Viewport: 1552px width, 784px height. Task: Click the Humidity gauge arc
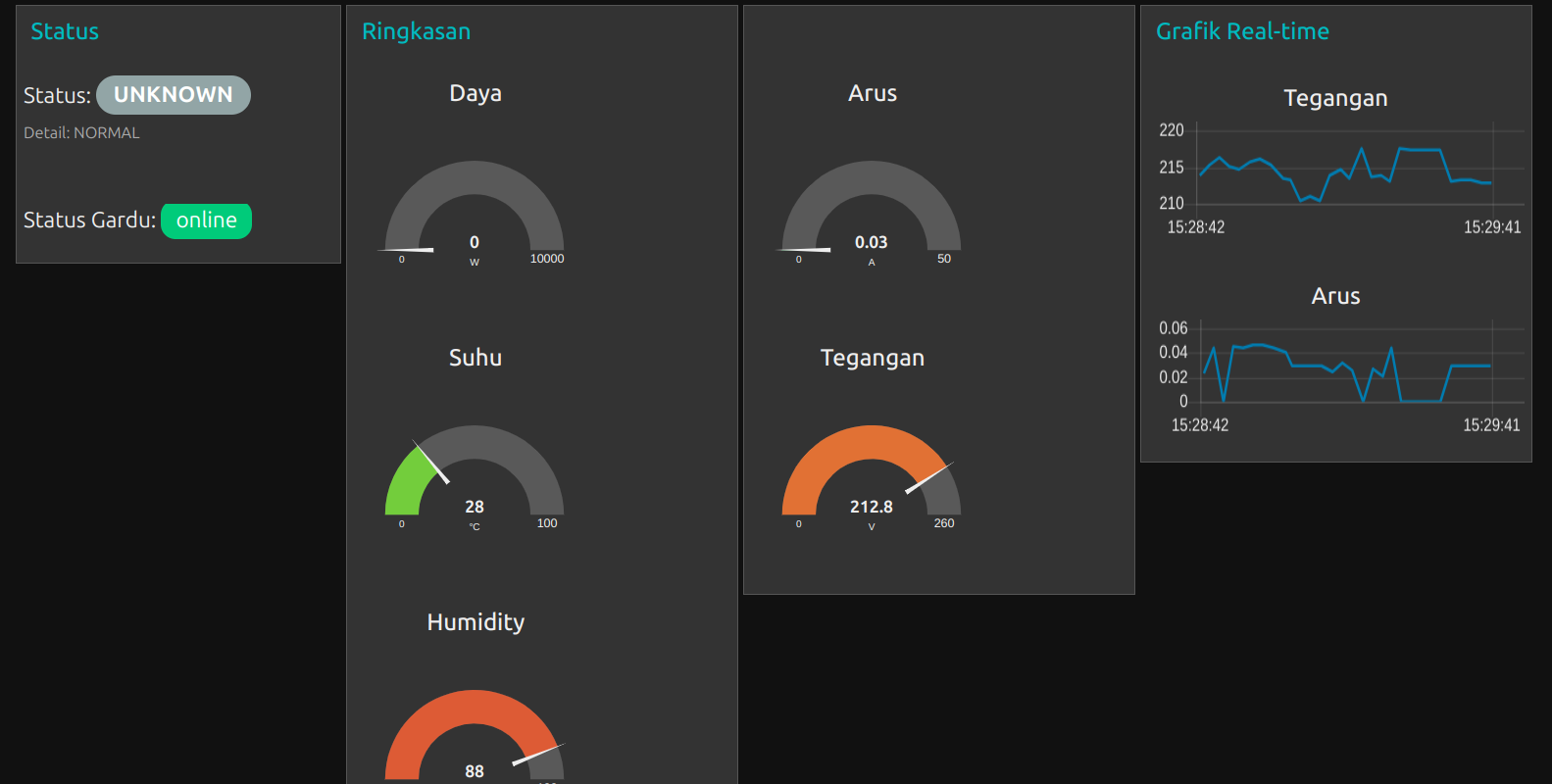coord(475,708)
